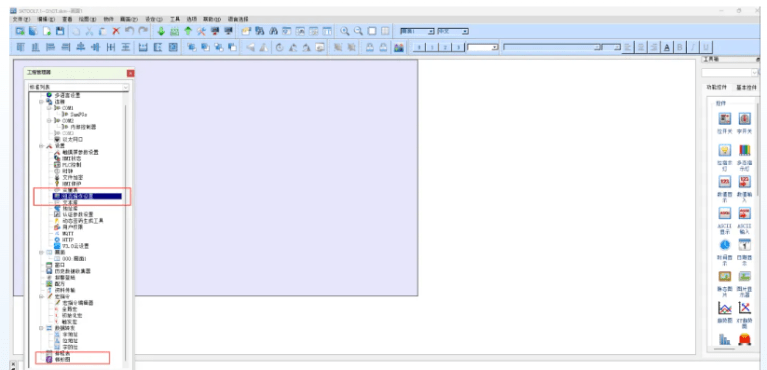This screenshot has width=767, height=370.
Task: Open the 文件(F) menu
Action: [x=21, y=19]
